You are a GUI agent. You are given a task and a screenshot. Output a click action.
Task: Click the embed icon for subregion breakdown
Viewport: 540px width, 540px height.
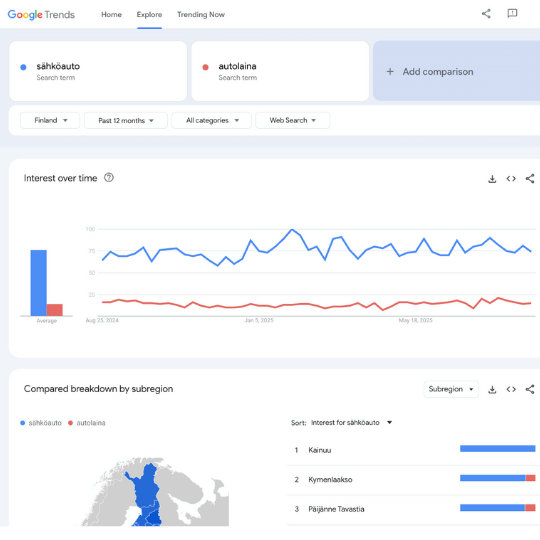511,389
